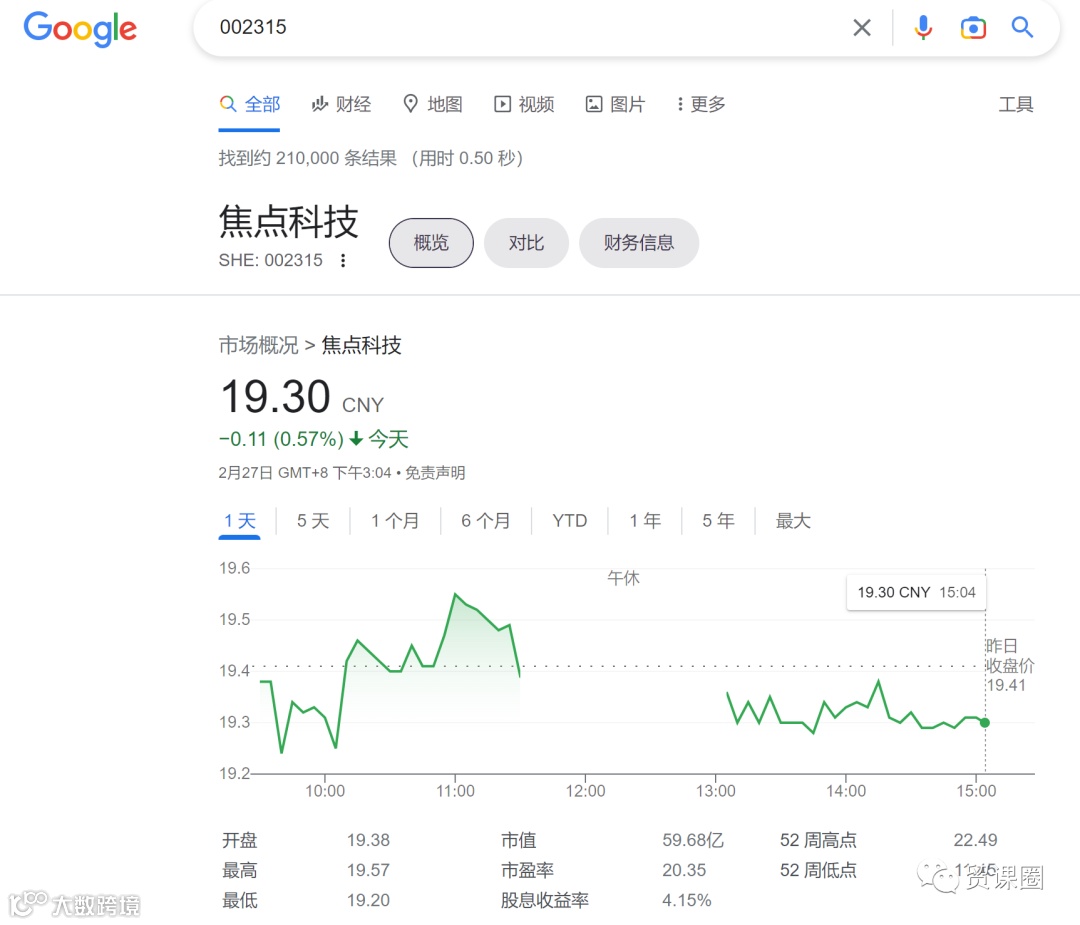Screen dimensions: 1080x925
Task: Switch to the 地图 tab
Action: 433,105
